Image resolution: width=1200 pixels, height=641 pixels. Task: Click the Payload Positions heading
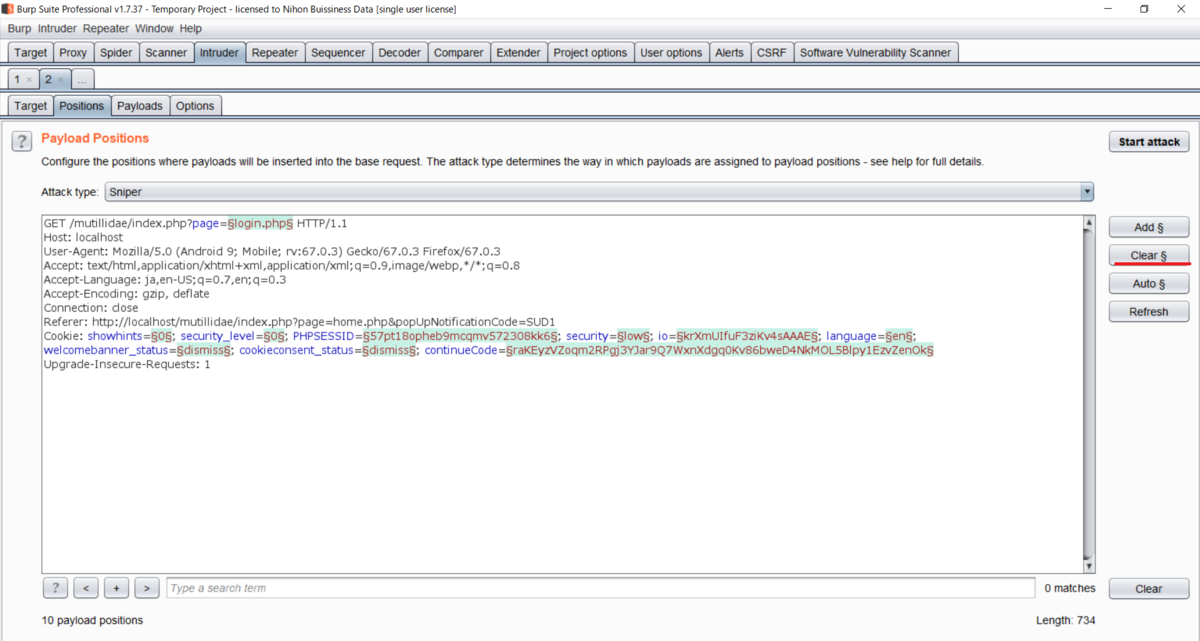point(95,138)
